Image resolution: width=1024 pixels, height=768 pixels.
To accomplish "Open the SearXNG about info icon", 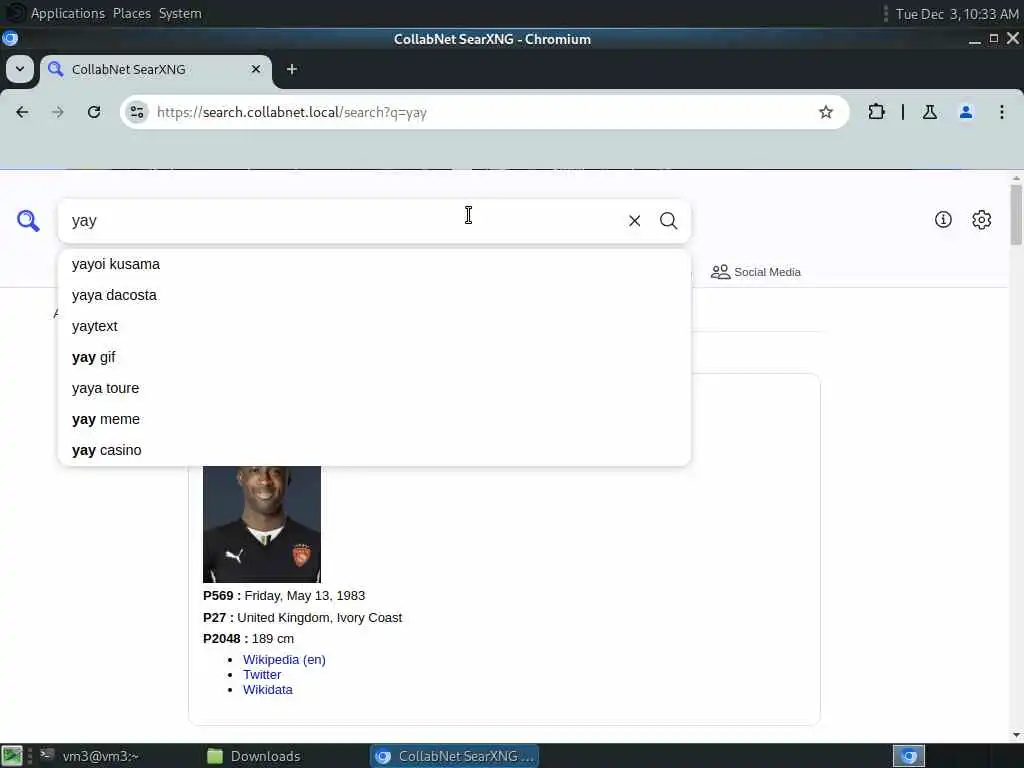I will (943, 219).
